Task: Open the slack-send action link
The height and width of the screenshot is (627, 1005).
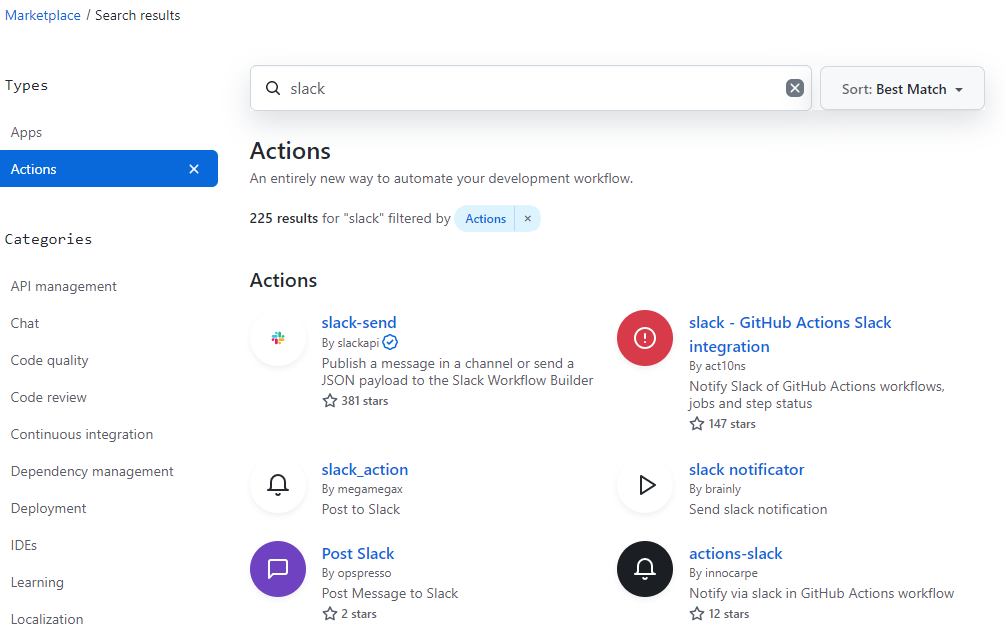Action: pyautogui.click(x=359, y=322)
